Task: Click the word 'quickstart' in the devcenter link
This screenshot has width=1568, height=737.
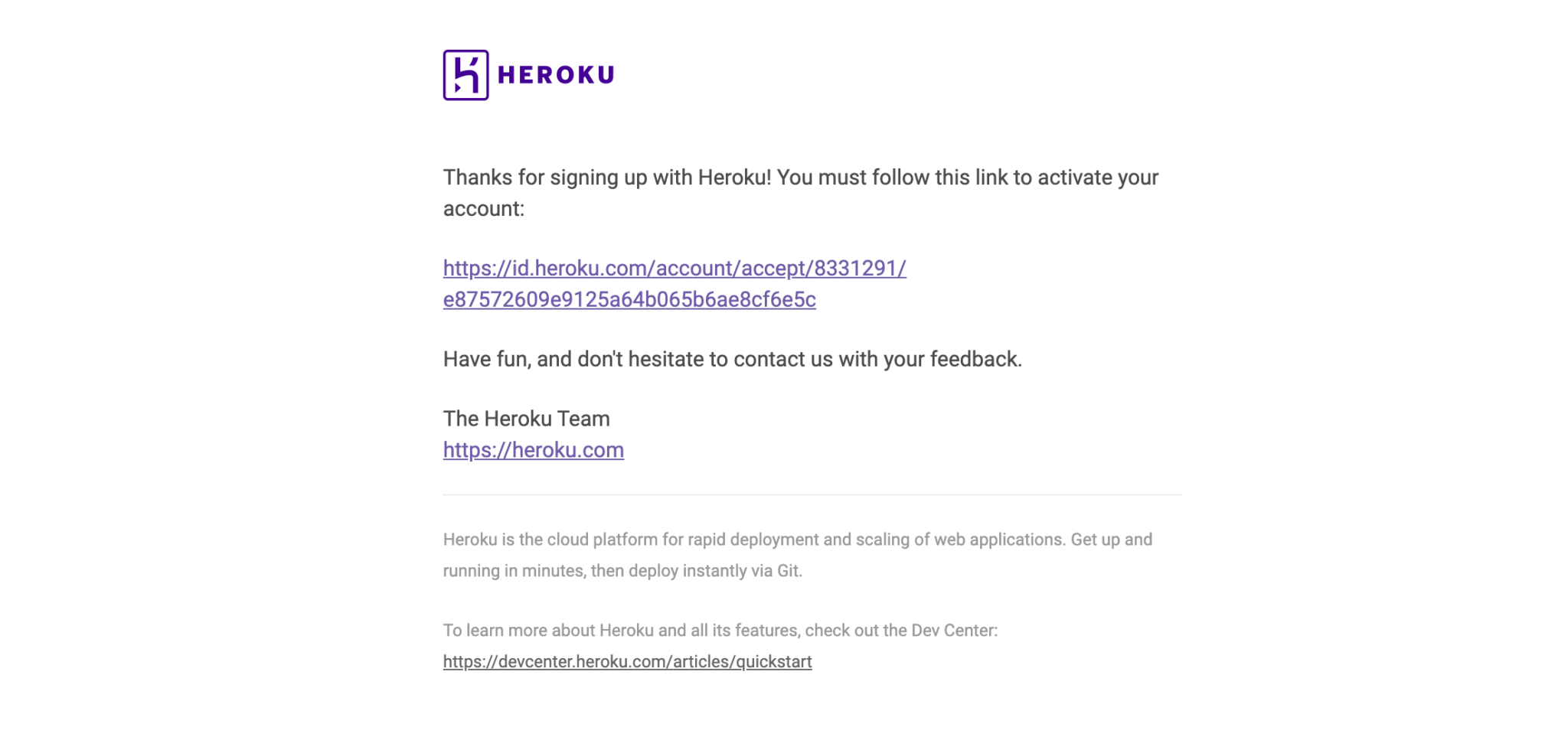Action: (774, 661)
